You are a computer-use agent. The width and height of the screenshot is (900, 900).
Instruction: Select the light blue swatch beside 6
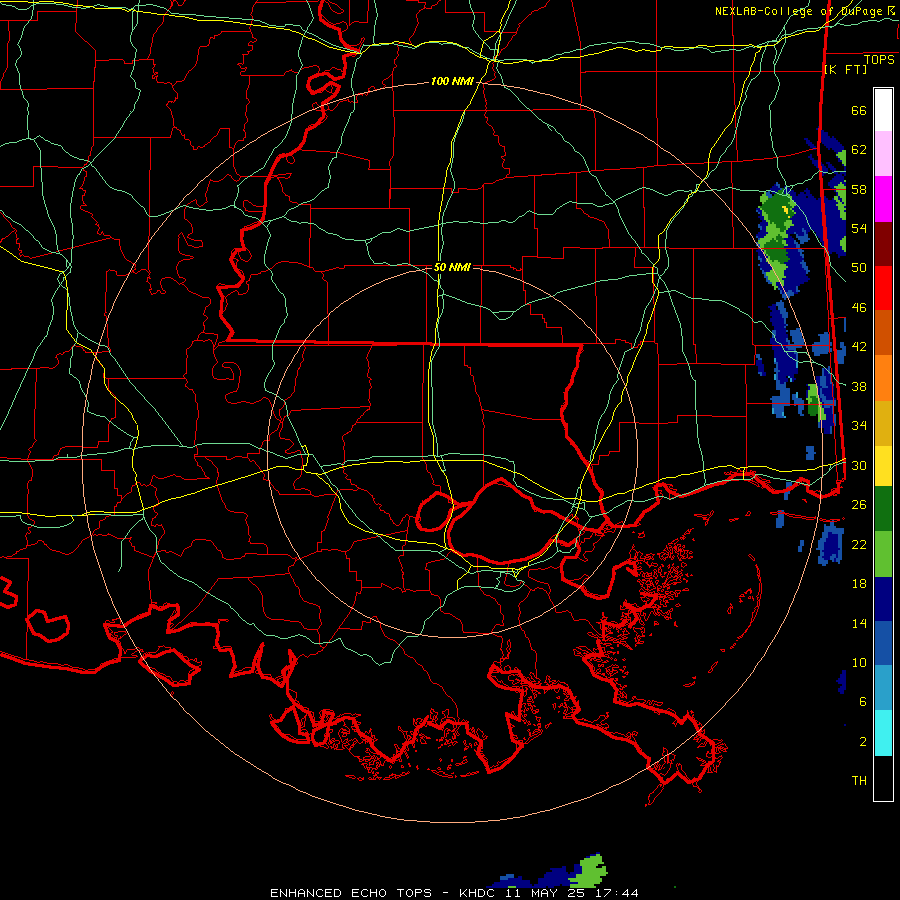click(x=883, y=688)
